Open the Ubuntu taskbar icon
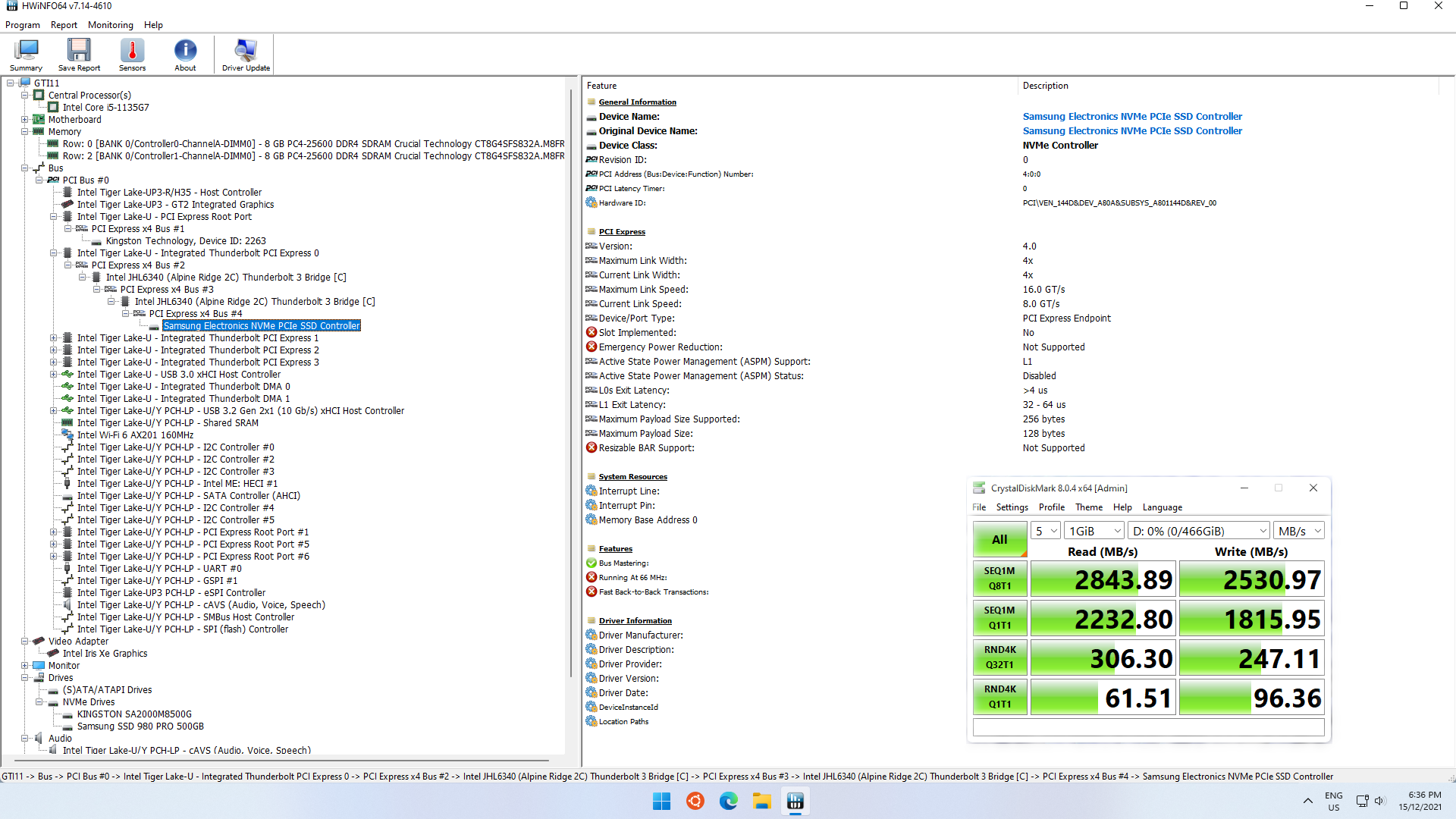Image resolution: width=1456 pixels, height=819 pixels. pos(695,801)
